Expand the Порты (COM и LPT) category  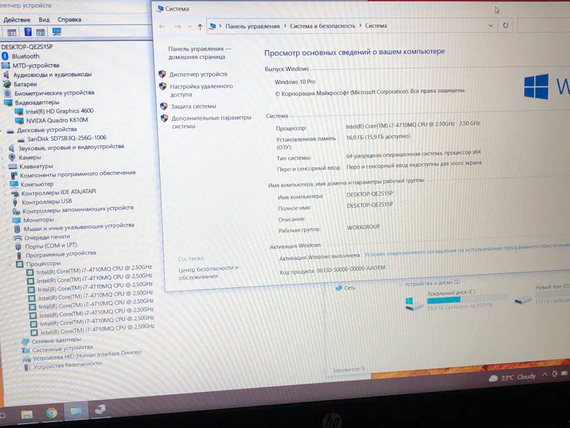coord(9,247)
